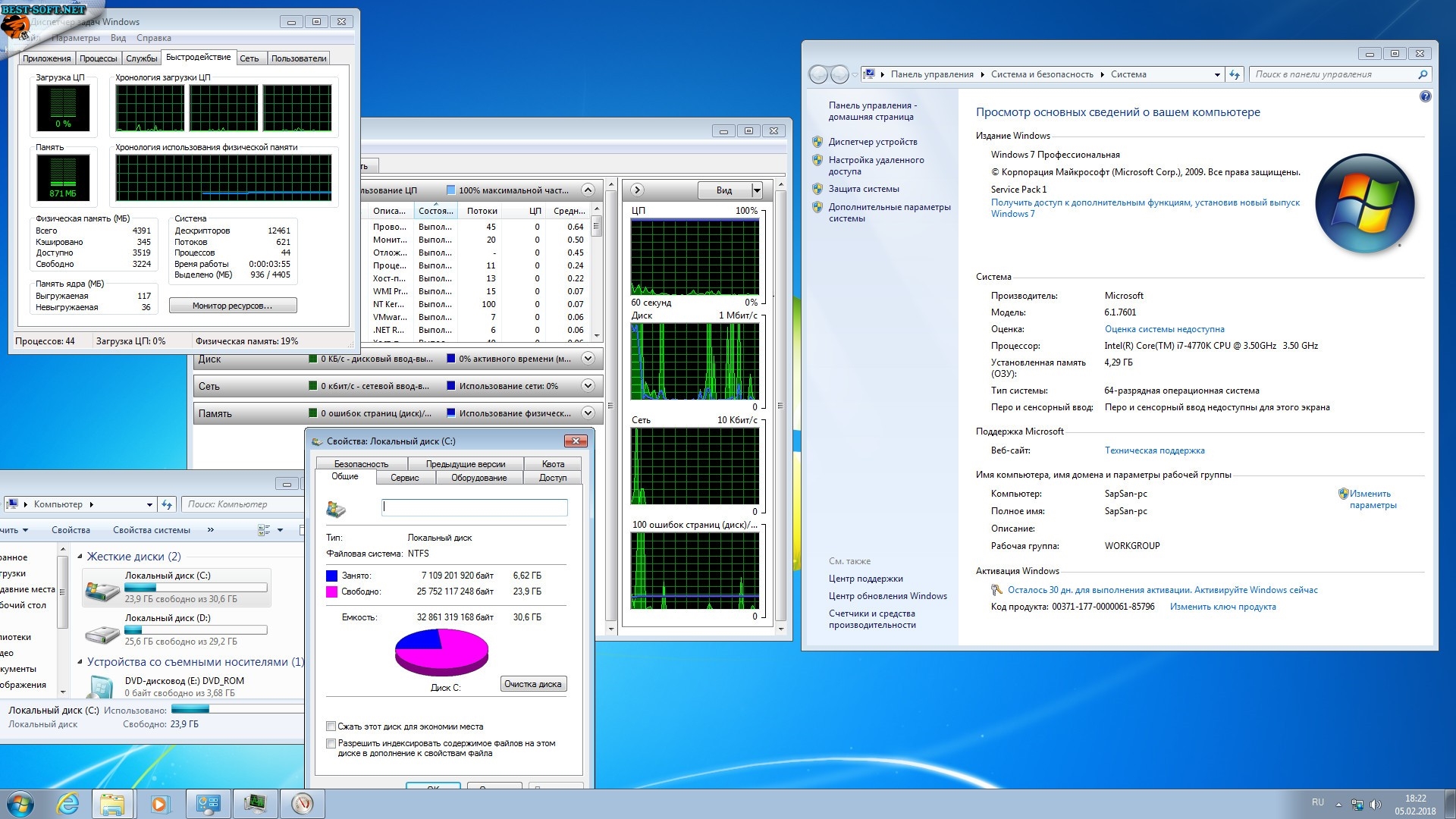Click the Windows Media Player taskbar icon
The width and height of the screenshot is (1456, 819).
[160, 804]
